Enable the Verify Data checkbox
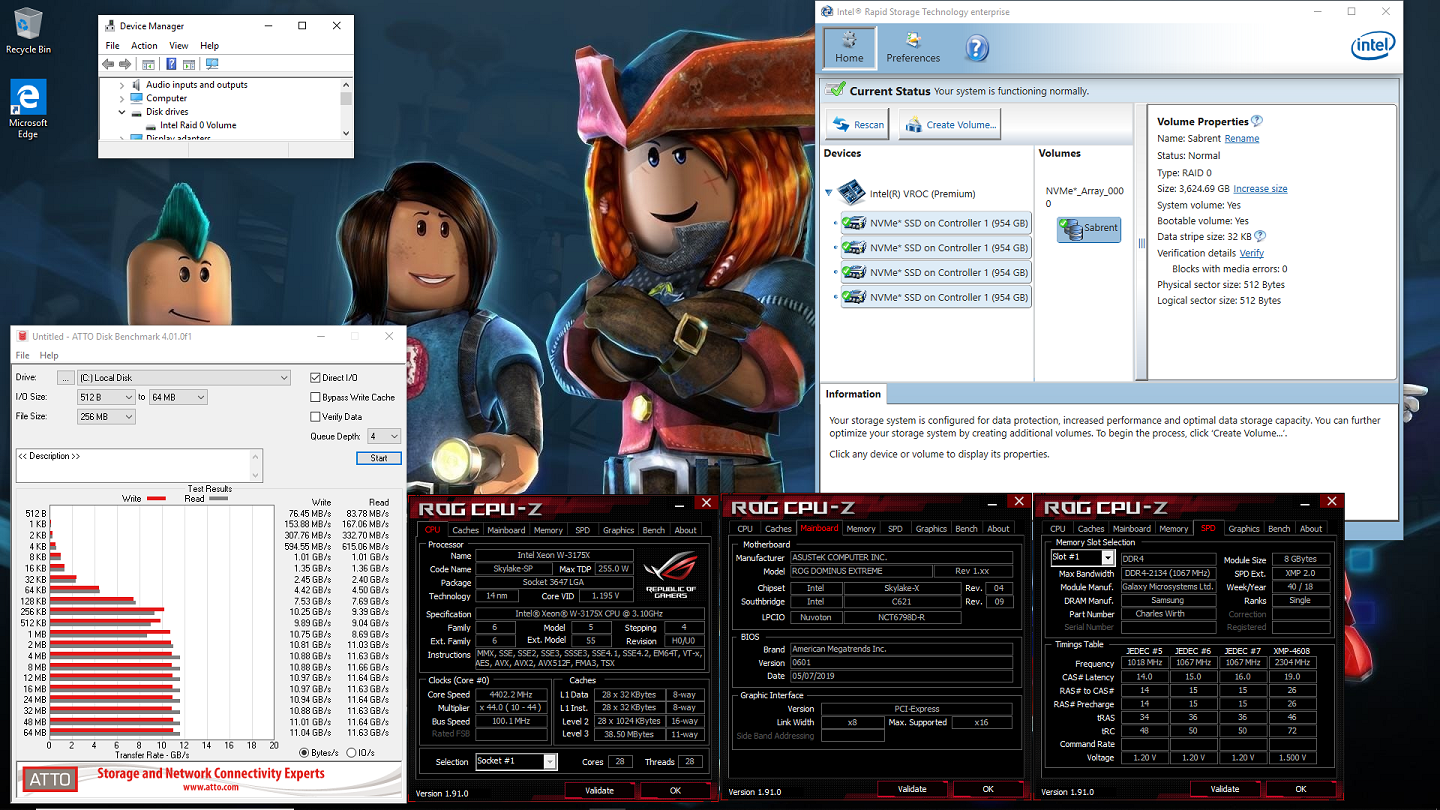 [316, 416]
